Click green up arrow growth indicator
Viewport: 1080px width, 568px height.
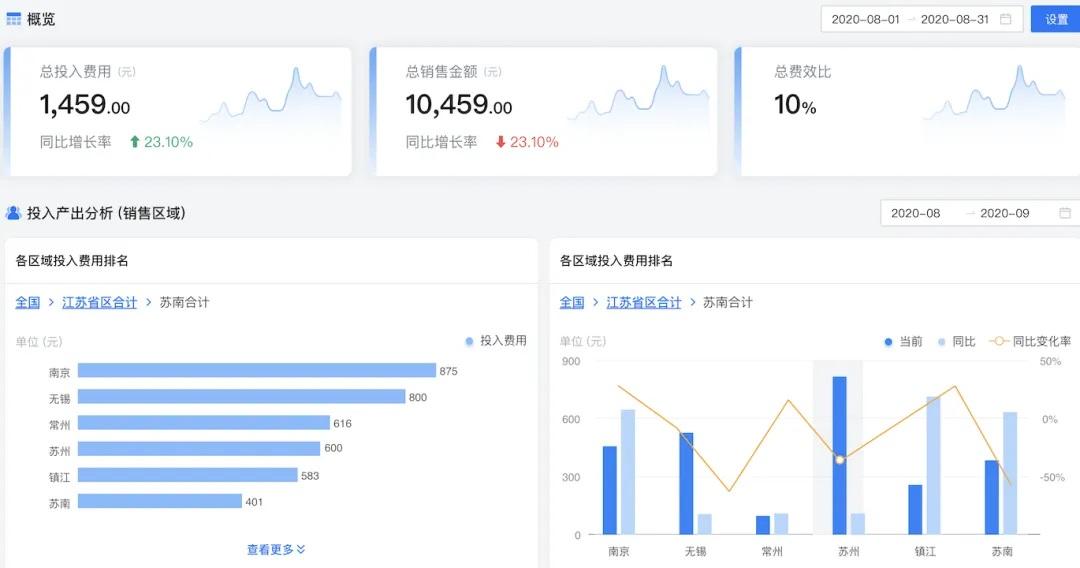pos(135,142)
